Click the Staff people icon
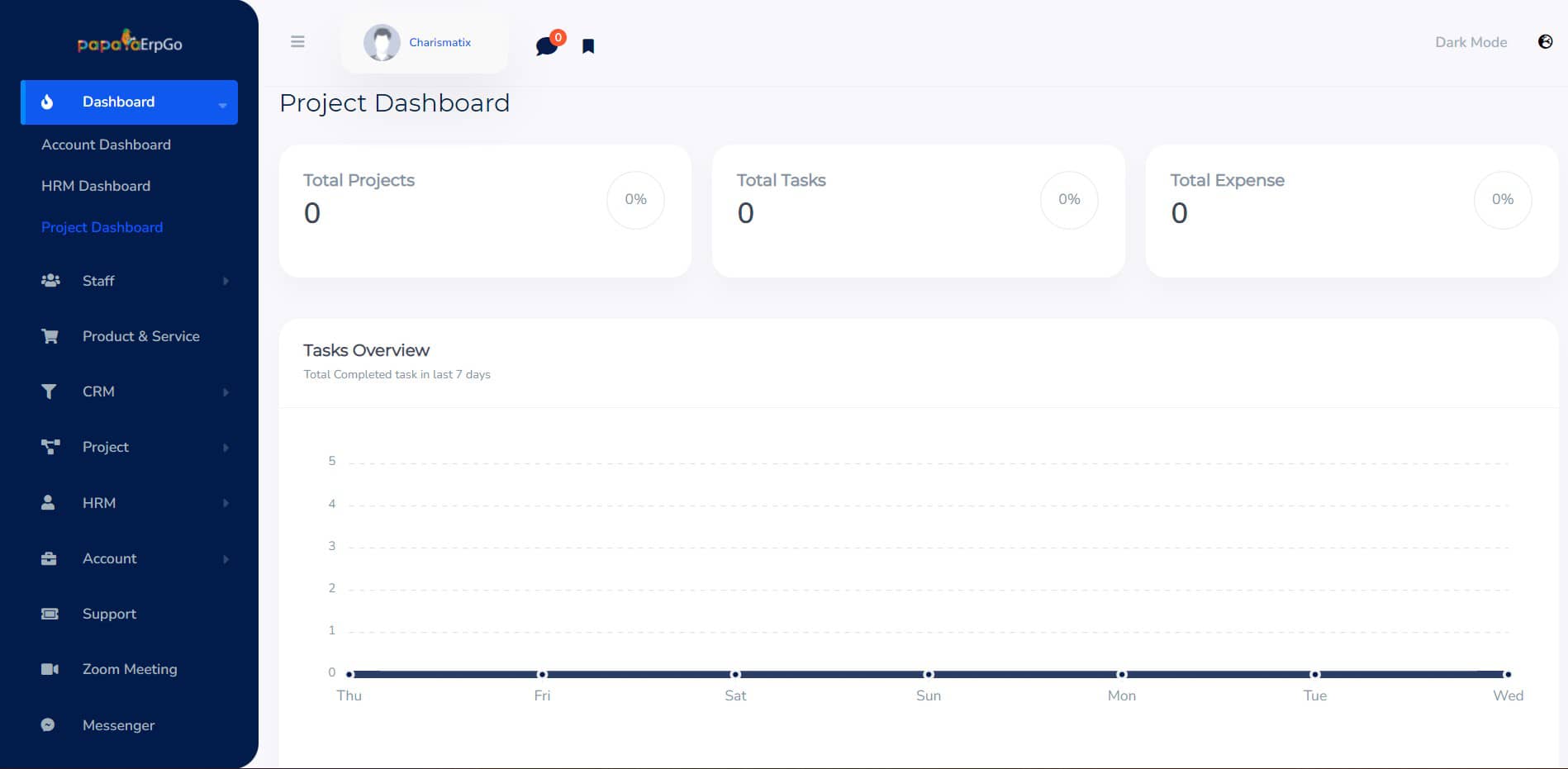Screen dimensions: 1568x769 tap(50, 281)
